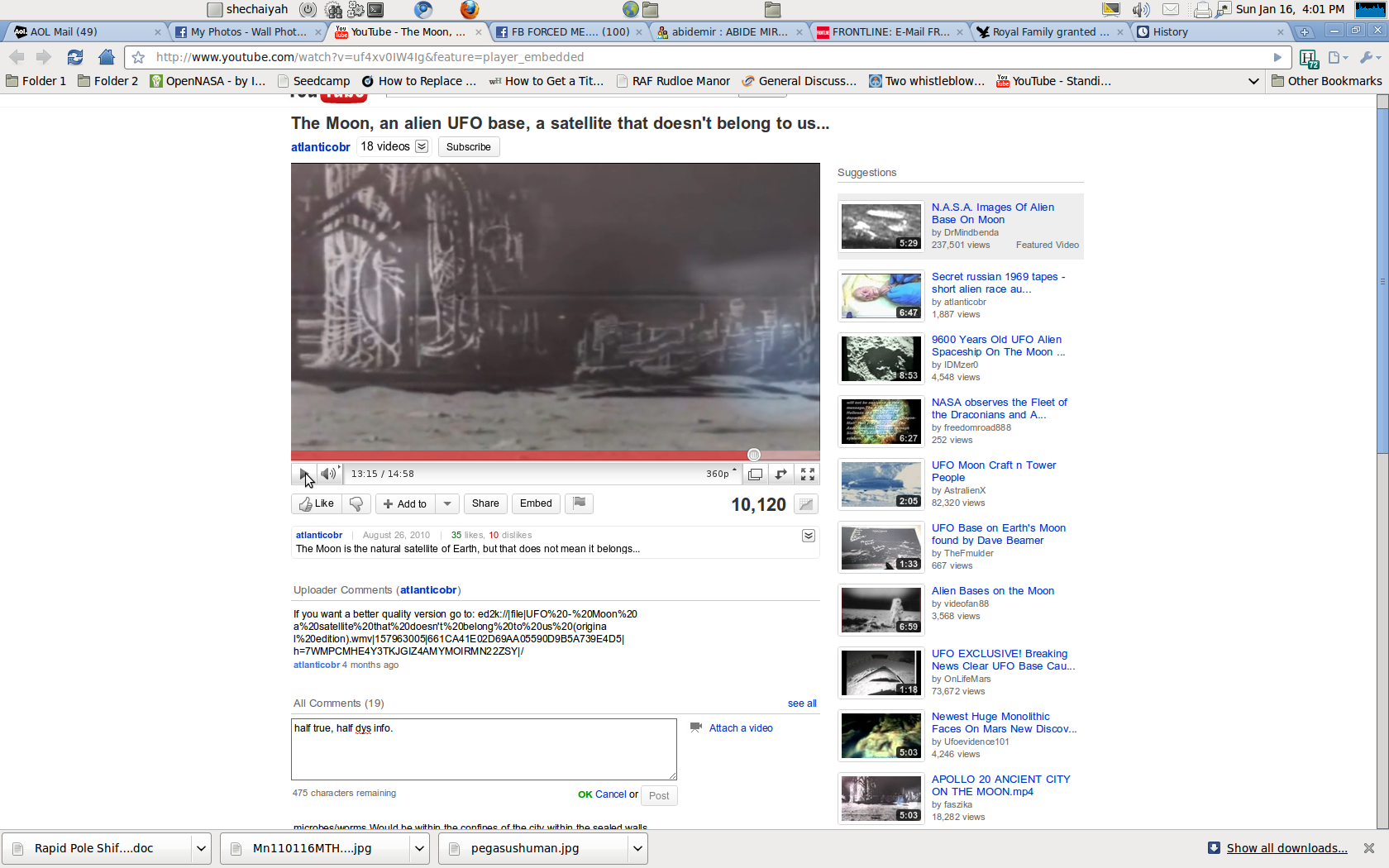This screenshot has width=1389, height=868.
Task: Switch to the AOL Mail (49) tab
Action: coord(87,31)
